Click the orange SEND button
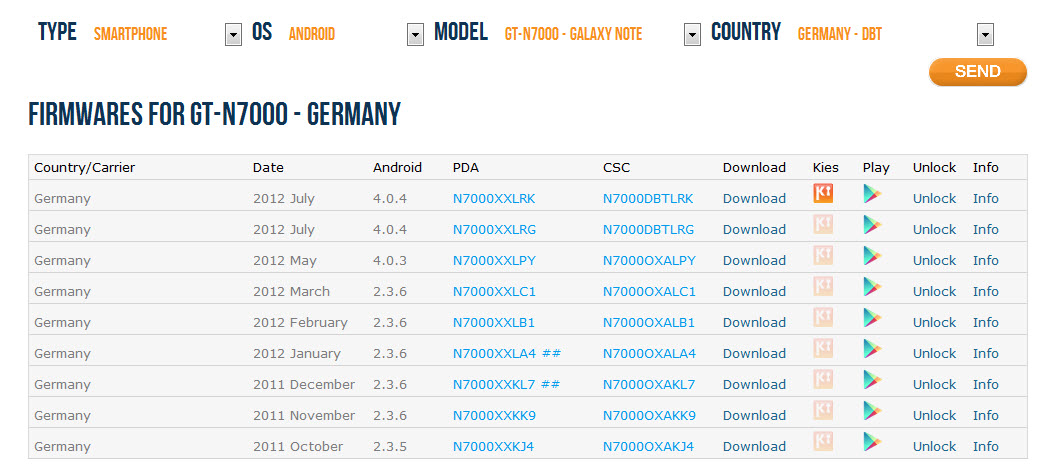The height and width of the screenshot is (470, 1042). click(x=978, y=72)
